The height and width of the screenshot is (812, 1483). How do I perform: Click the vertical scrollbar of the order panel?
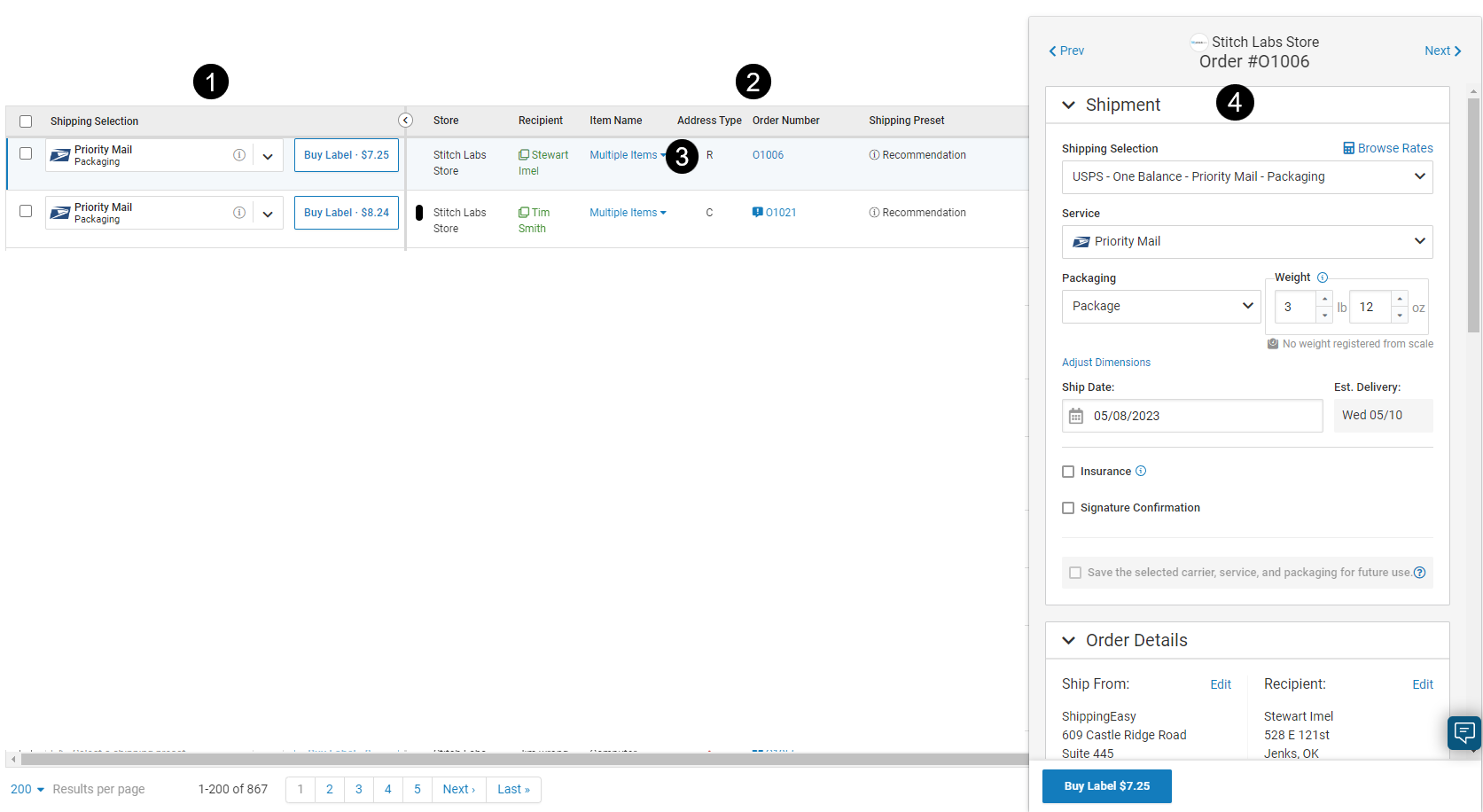(x=1474, y=215)
